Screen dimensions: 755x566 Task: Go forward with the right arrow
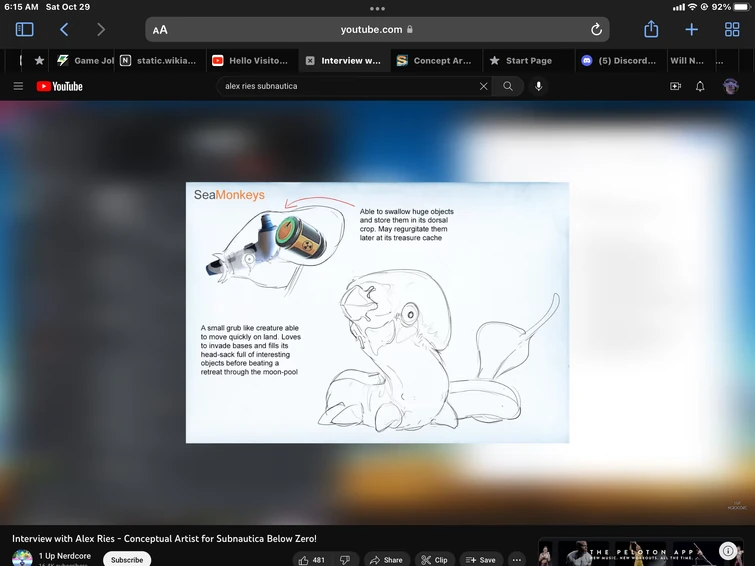point(101,29)
